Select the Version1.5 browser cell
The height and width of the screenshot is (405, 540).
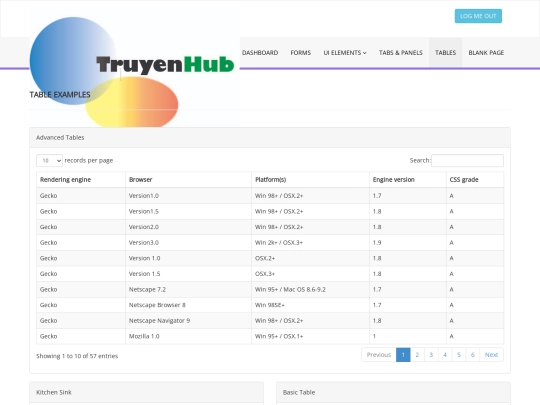tap(188, 211)
